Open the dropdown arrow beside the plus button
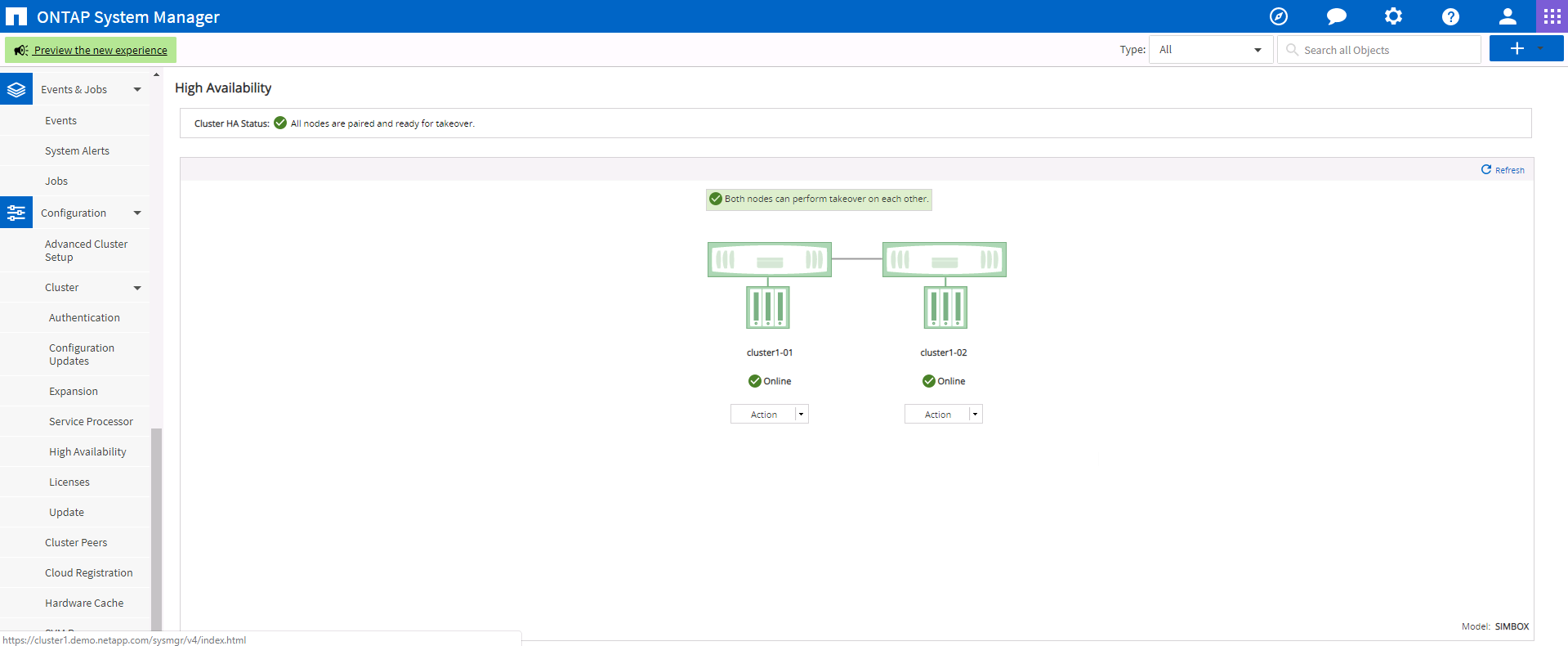This screenshot has height=646, width=1568. (1540, 49)
